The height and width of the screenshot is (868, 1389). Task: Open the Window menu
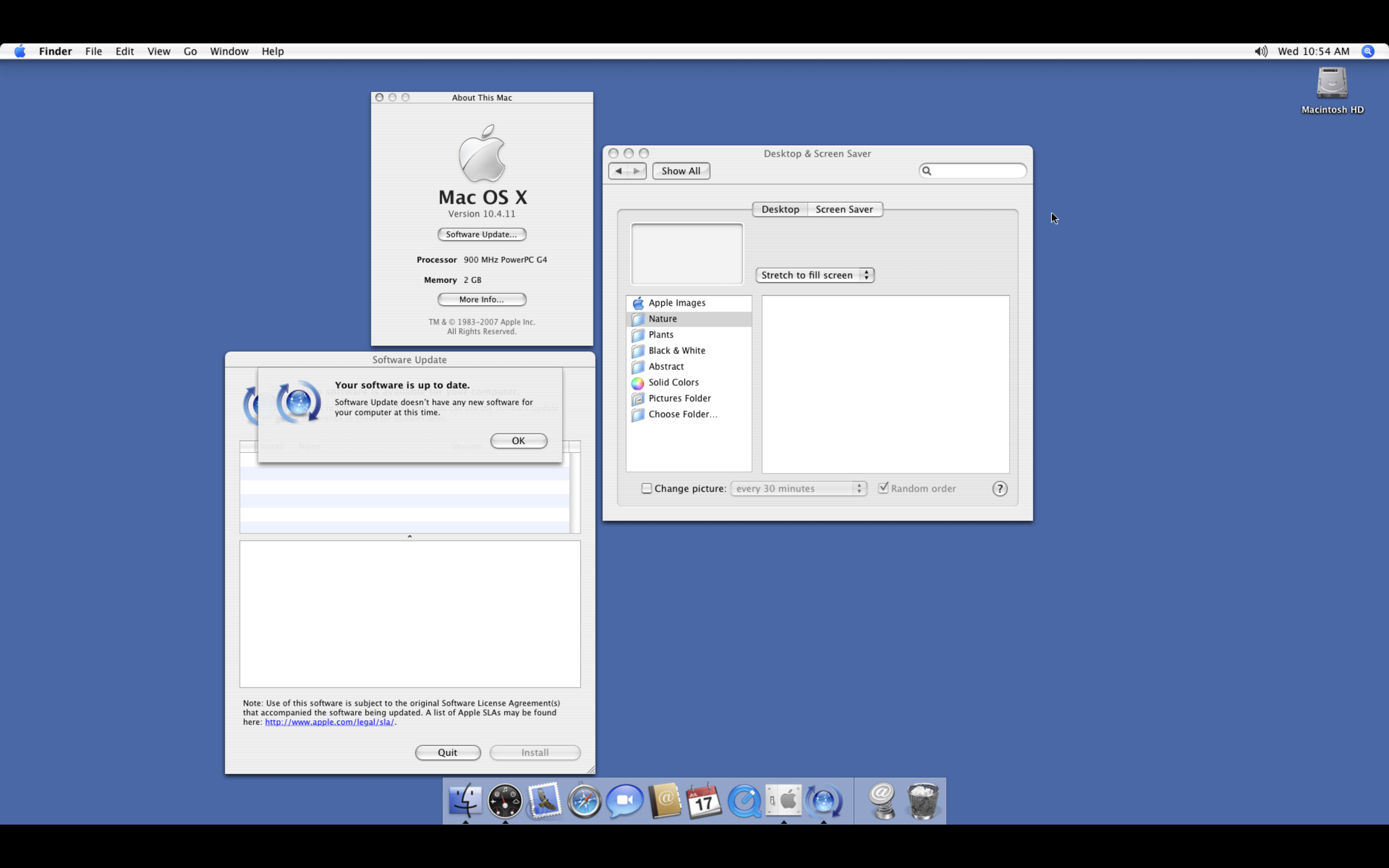pos(229,51)
